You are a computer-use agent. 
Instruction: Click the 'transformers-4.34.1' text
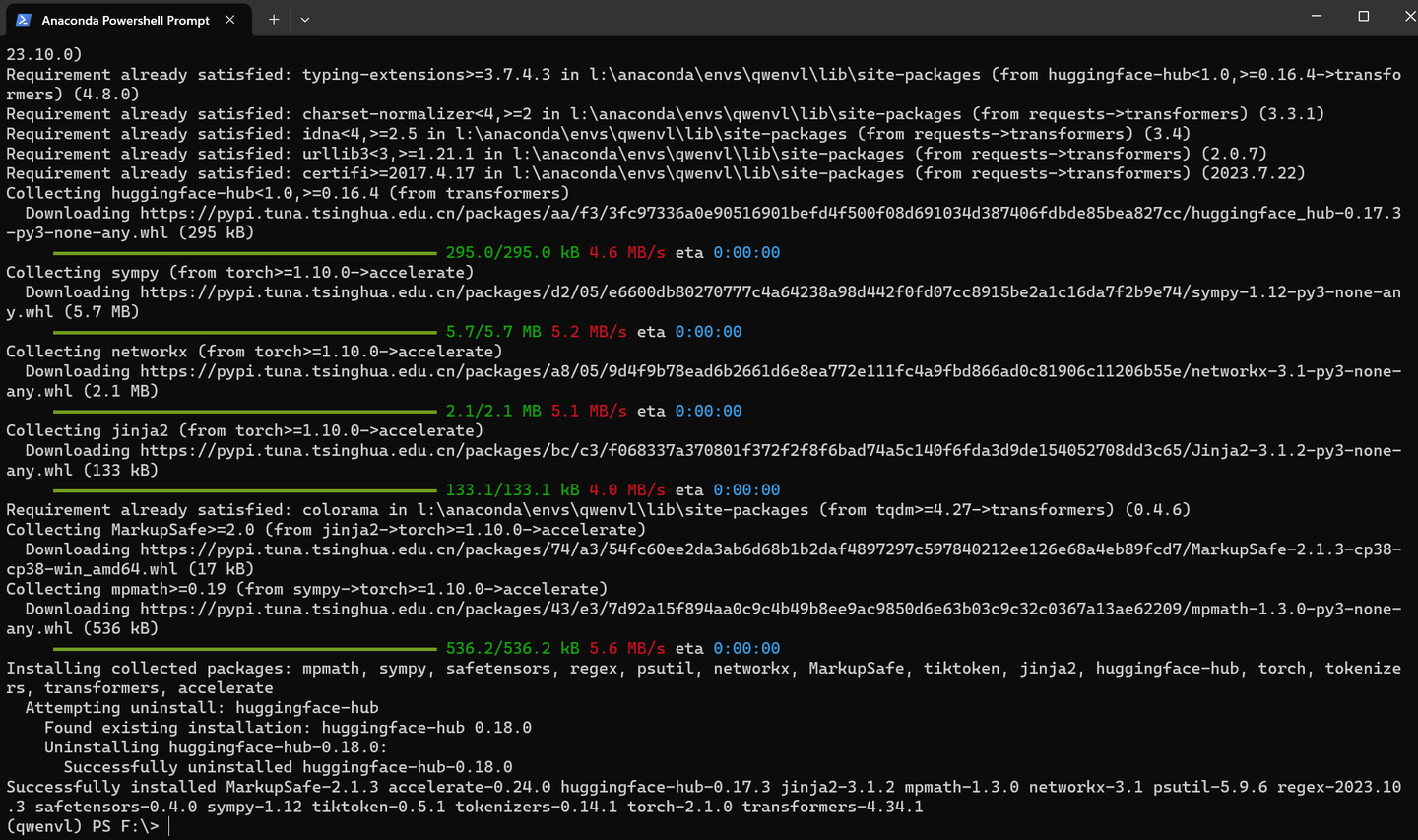[832, 807]
